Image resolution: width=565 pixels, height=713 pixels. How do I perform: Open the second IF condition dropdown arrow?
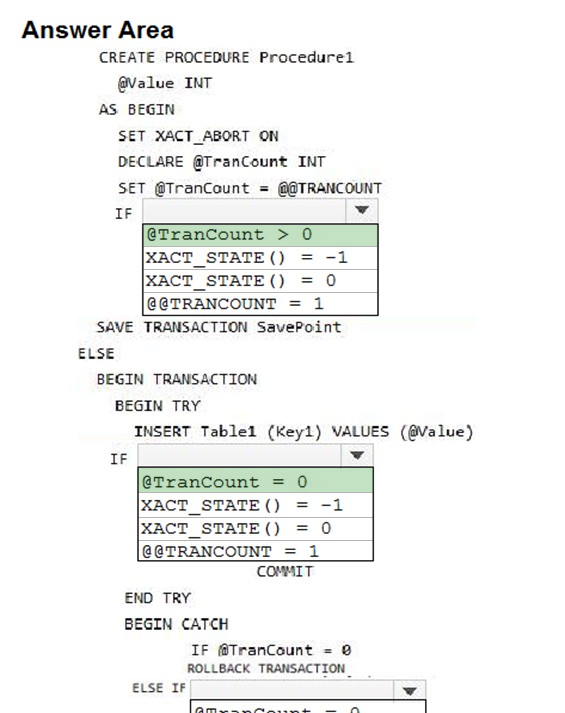coord(357,455)
